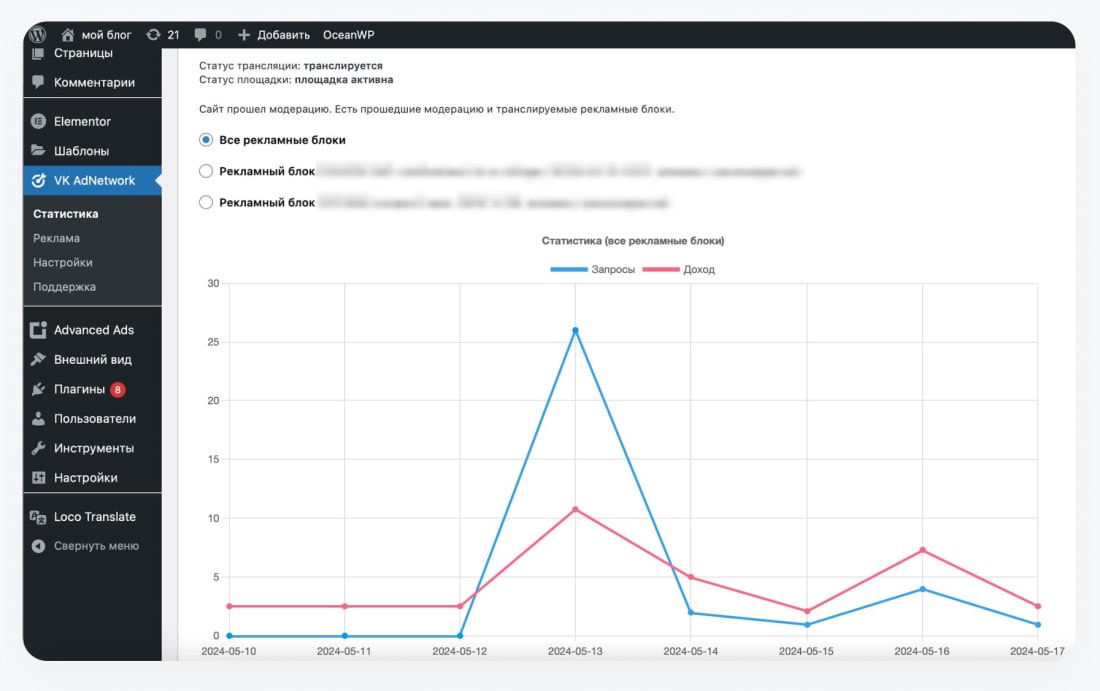Viewport: 1100px width, 691px height.
Task: Open the WordPress logo menu
Action: pyautogui.click(x=38, y=34)
